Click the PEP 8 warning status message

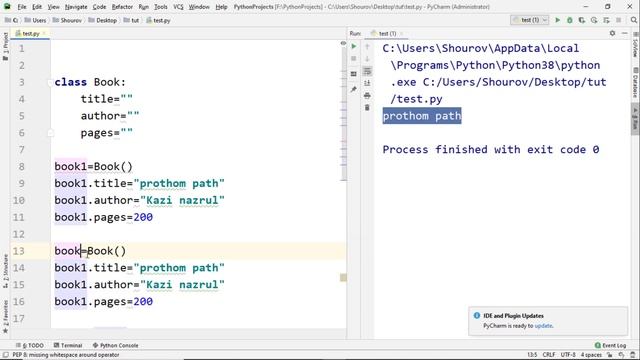coord(66,355)
